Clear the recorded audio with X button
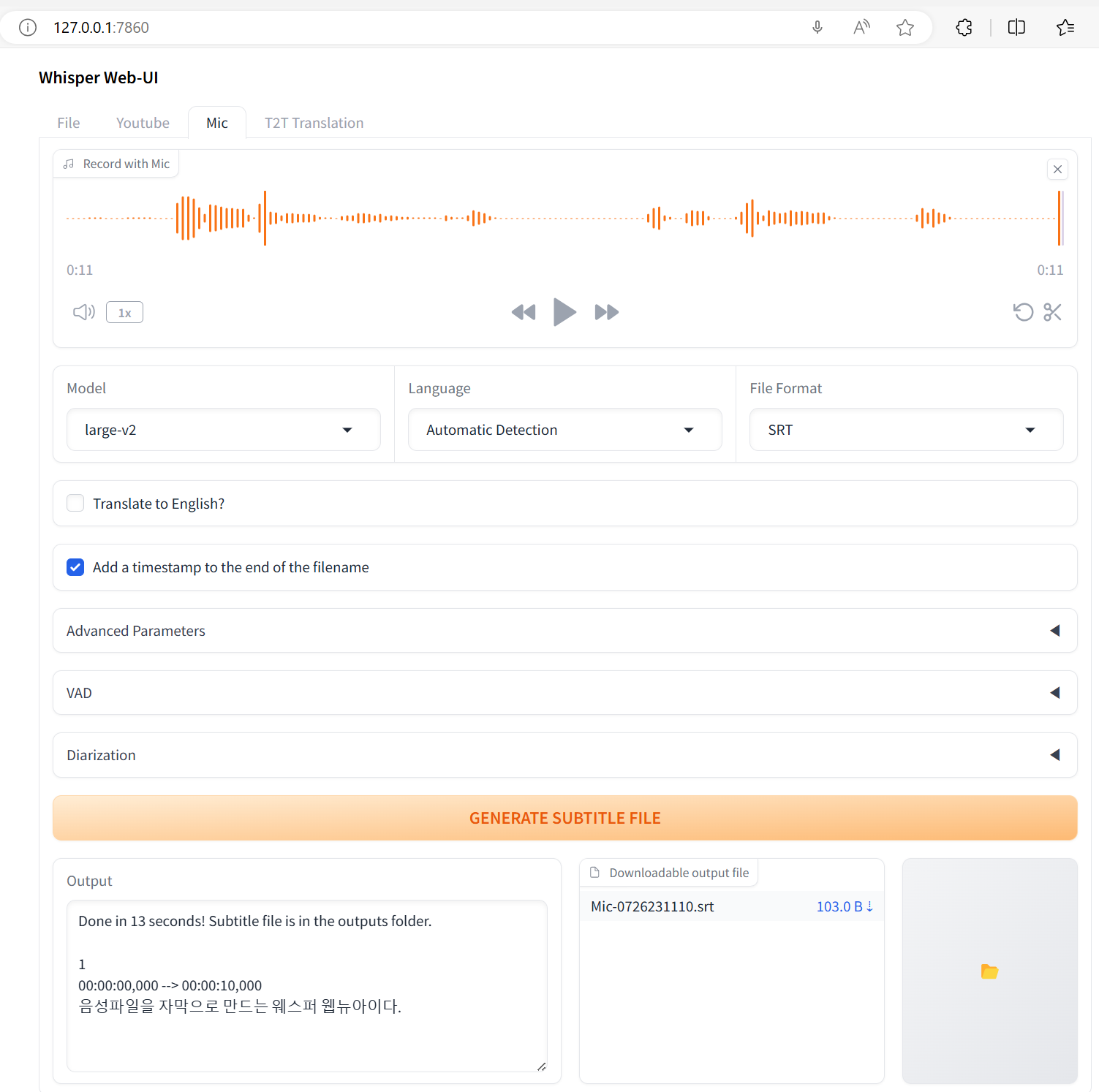The image size is (1099, 1092). [x=1057, y=169]
